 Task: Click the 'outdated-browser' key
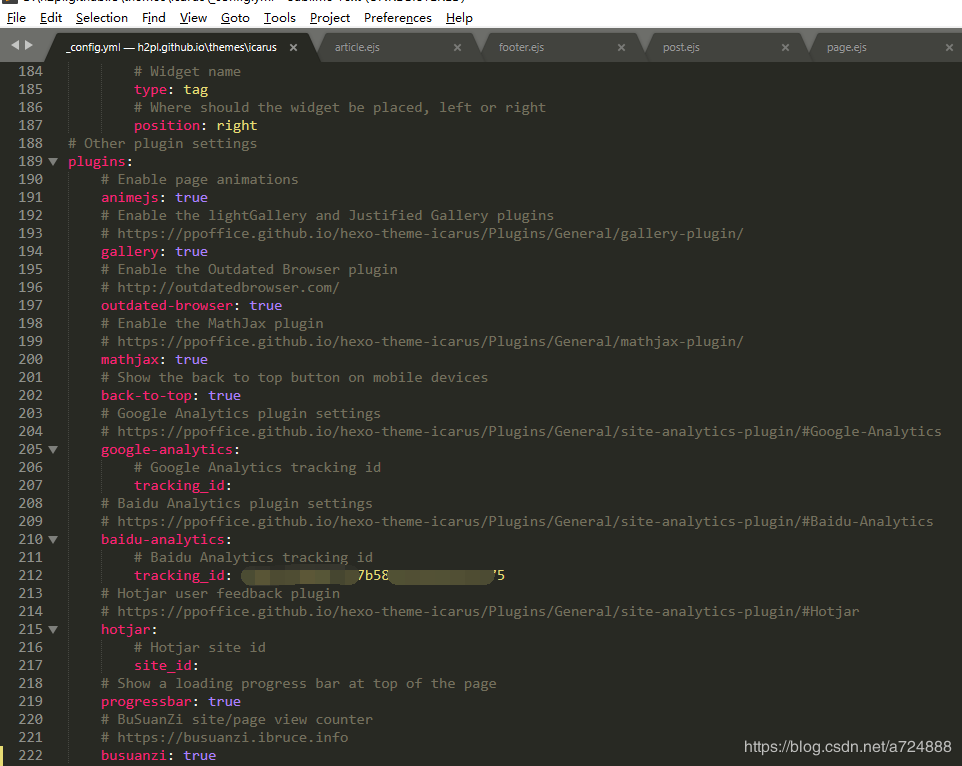point(167,305)
